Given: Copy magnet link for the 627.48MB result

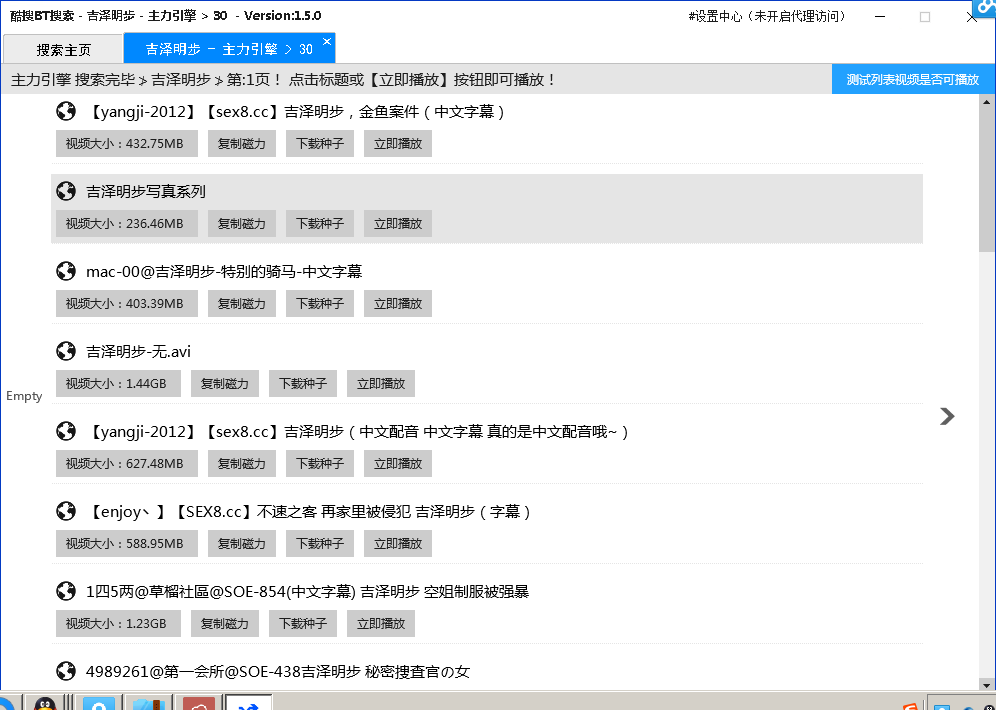Looking at the screenshot, I should tap(242, 464).
